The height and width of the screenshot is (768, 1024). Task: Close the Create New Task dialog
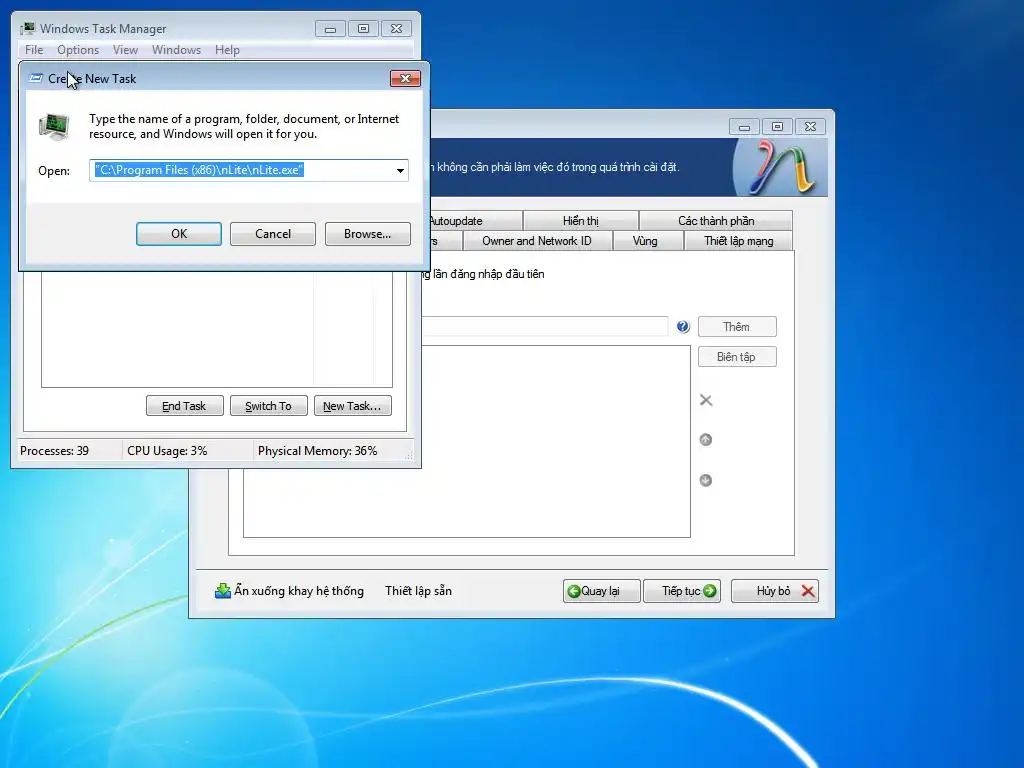pyautogui.click(x=406, y=78)
